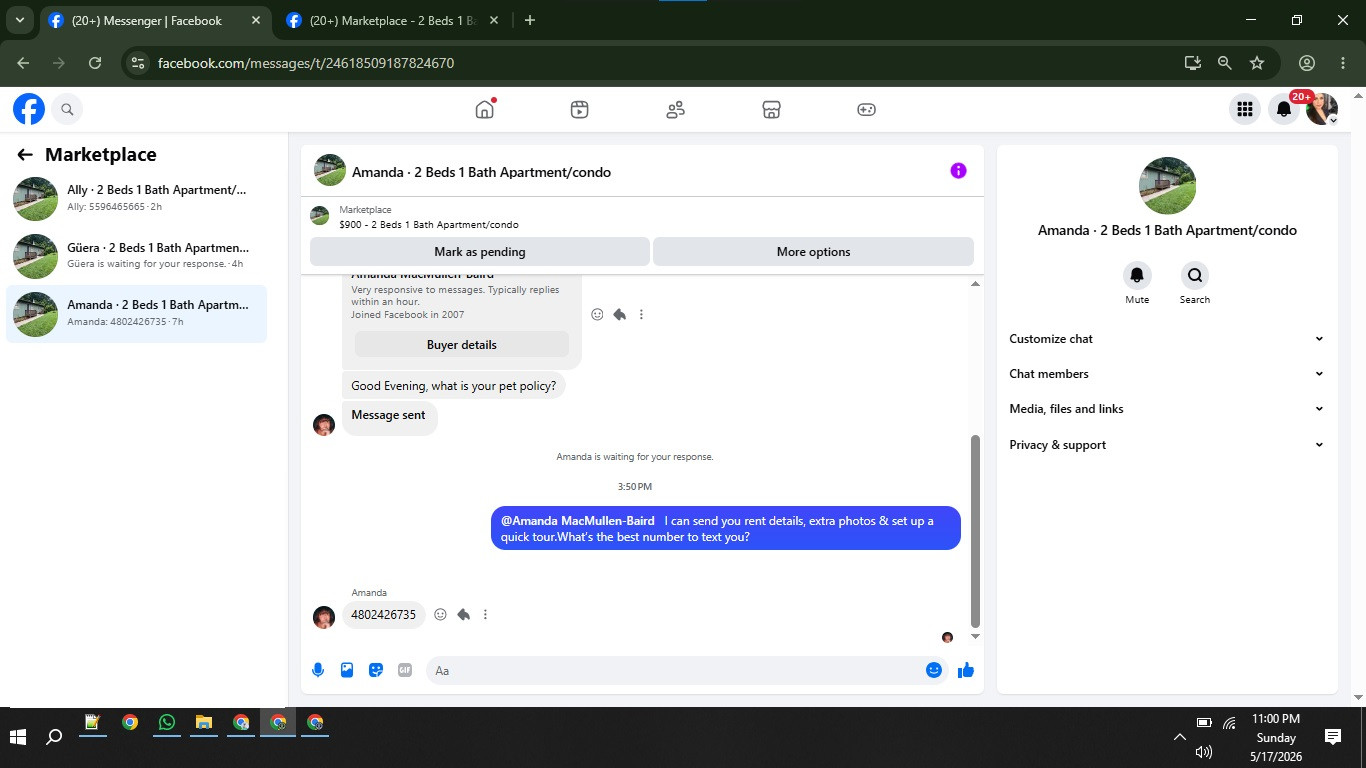
Task: Open the account profile picture menu
Action: click(x=1322, y=109)
